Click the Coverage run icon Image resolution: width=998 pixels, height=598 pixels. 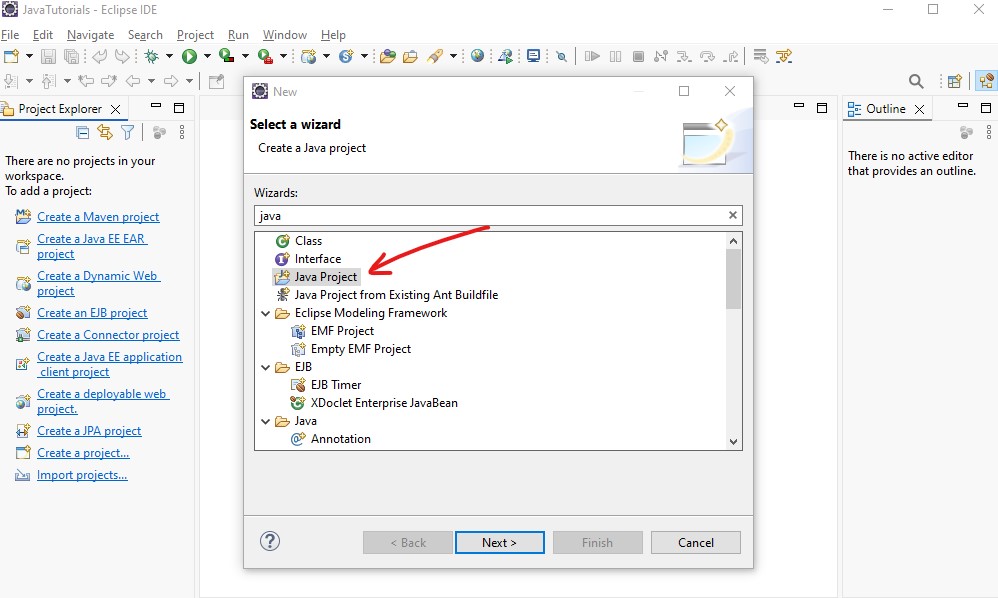[227, 56]
